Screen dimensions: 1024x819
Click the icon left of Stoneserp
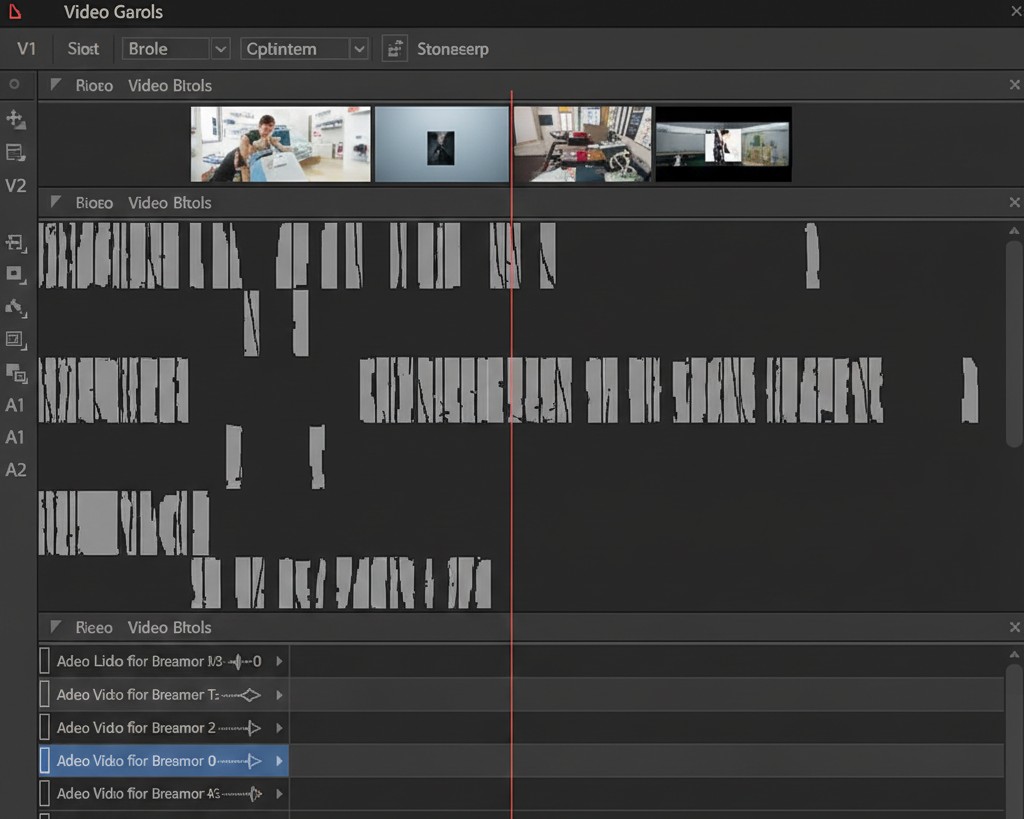click(395, 49)
